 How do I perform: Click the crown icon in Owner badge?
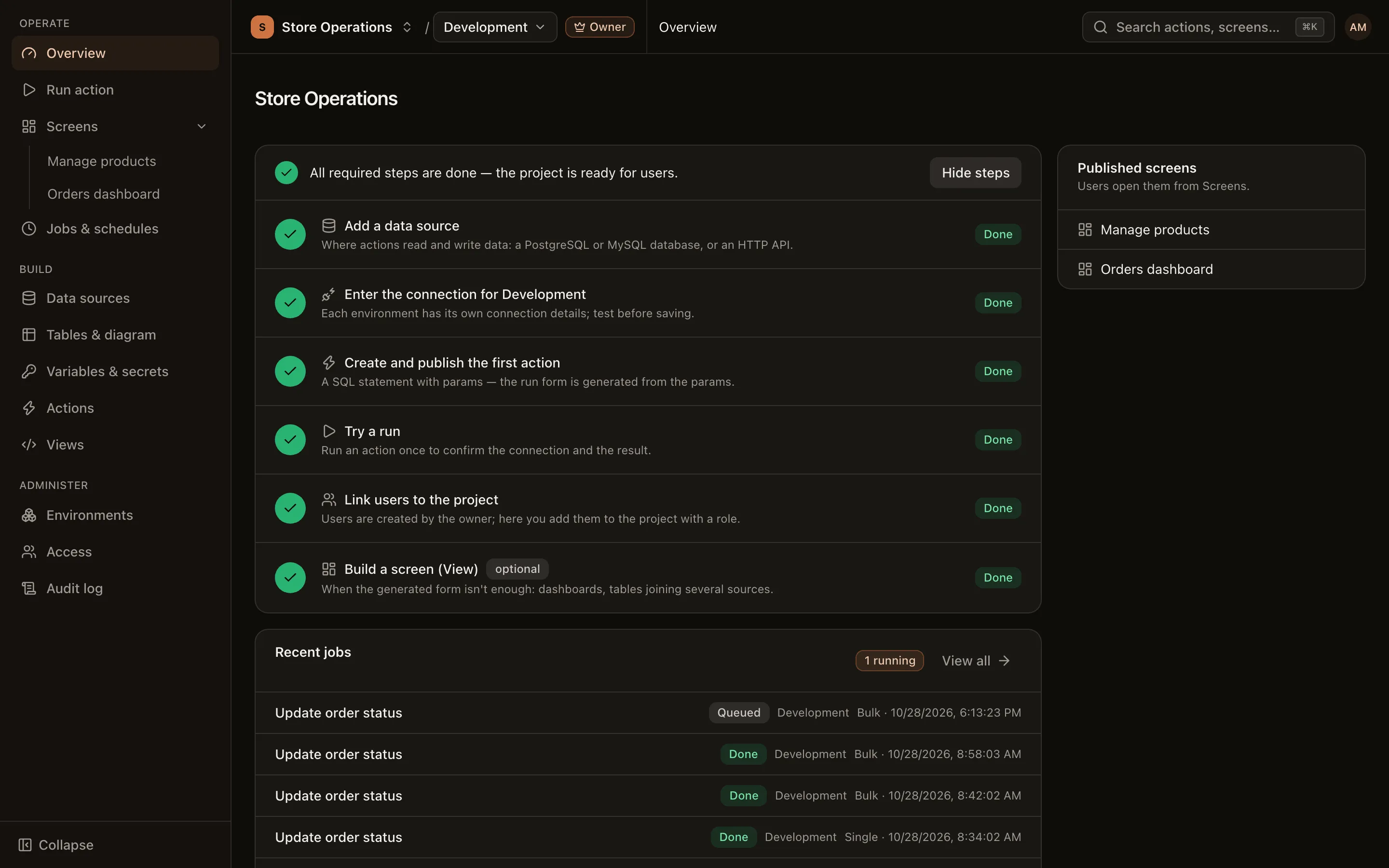[x=580, y=27]
